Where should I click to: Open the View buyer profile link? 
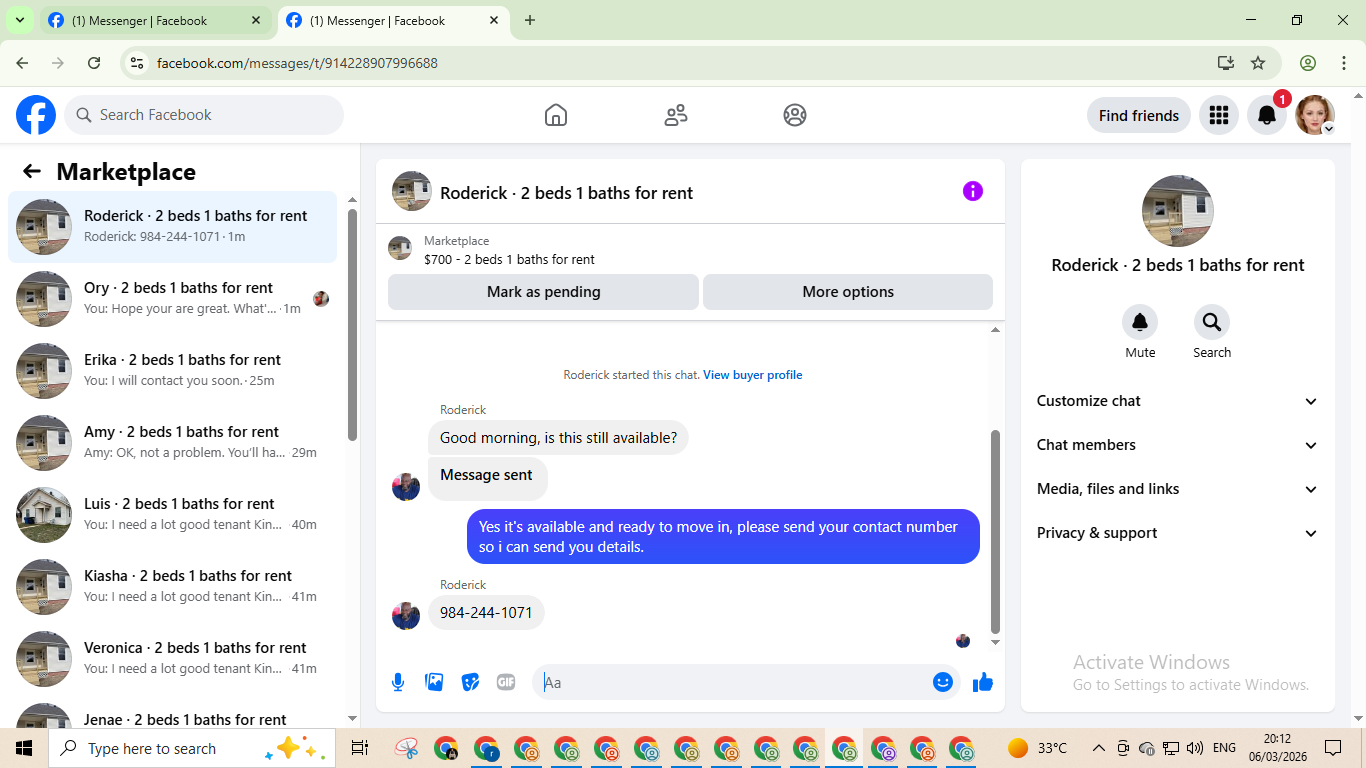(x=752, y=375)
